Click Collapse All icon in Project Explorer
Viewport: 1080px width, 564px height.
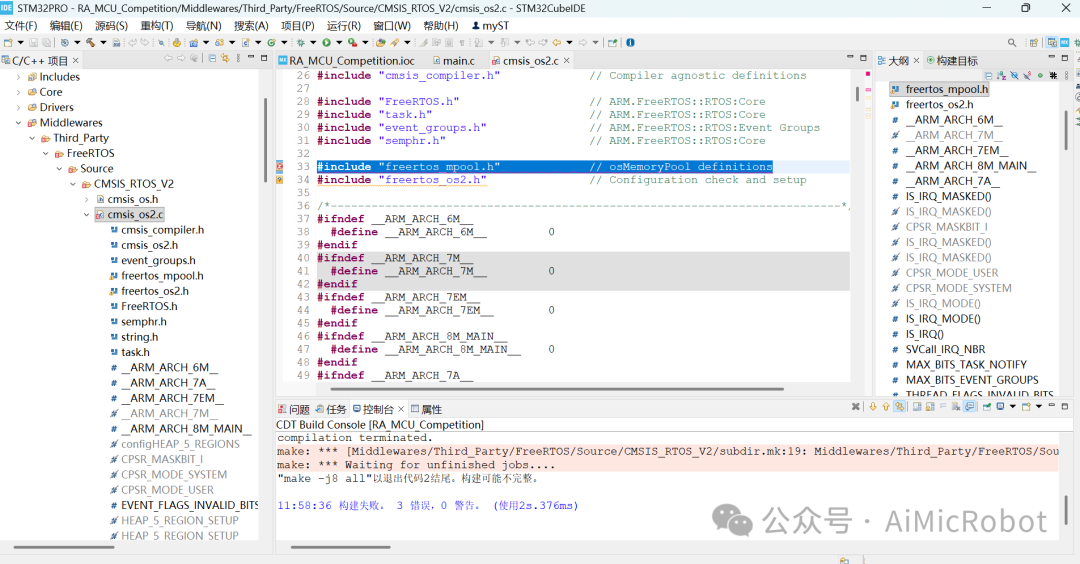(211, 59)
